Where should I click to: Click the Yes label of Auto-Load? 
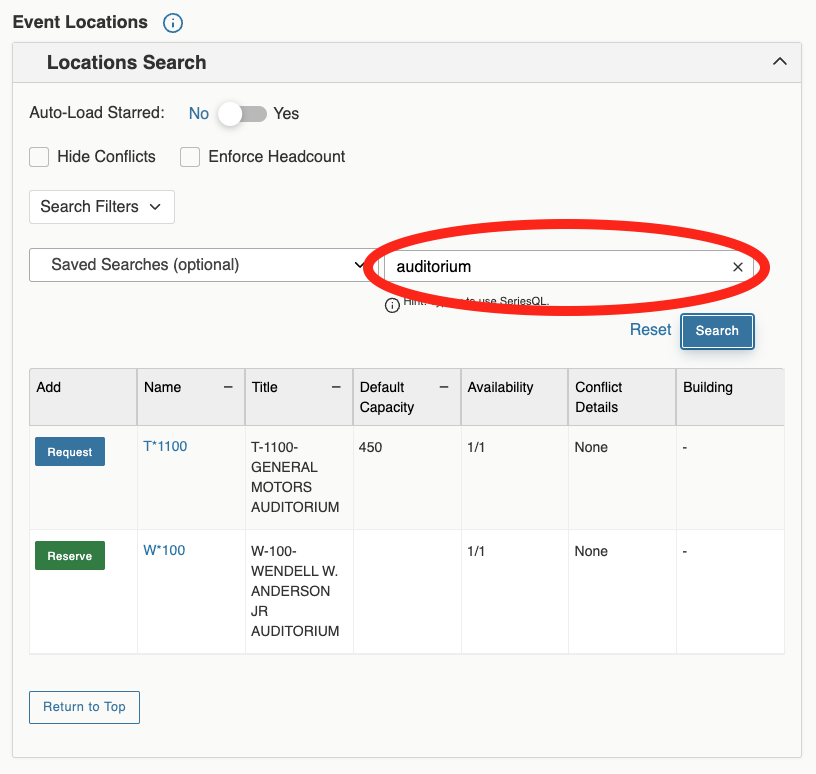(x=286, y=113)
